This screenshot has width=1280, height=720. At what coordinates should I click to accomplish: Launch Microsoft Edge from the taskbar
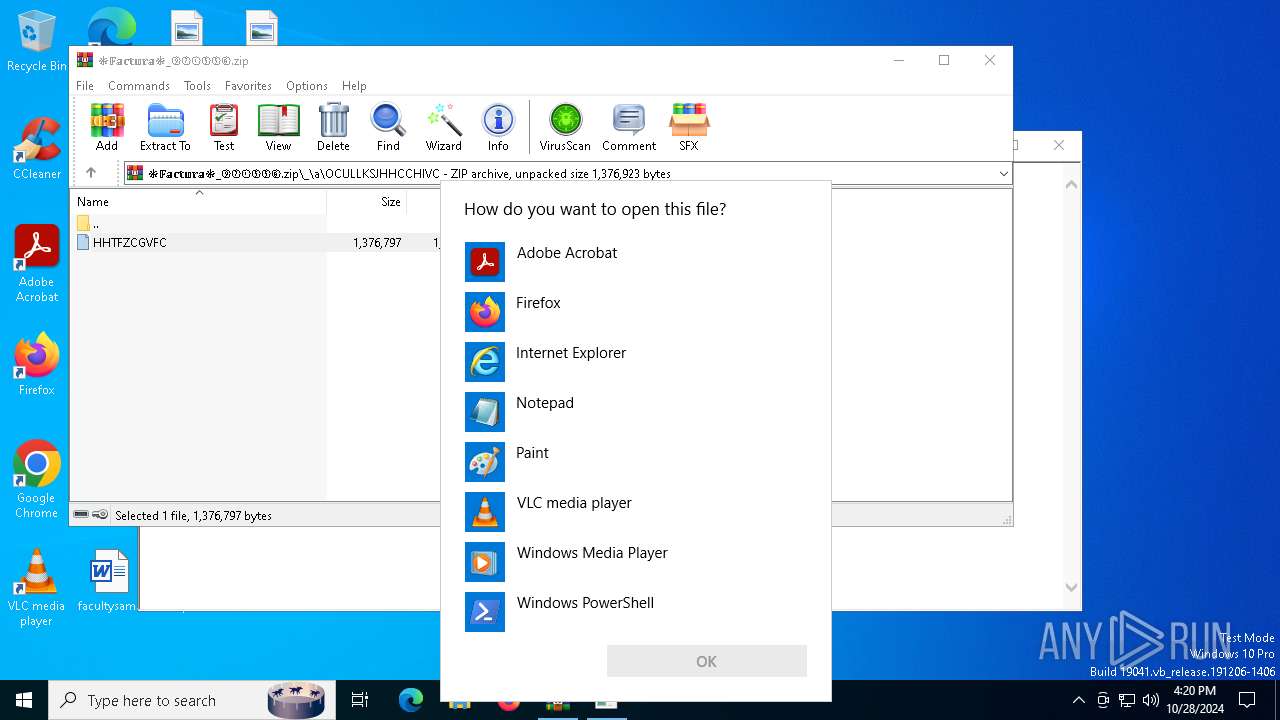(x=411, y=700)
